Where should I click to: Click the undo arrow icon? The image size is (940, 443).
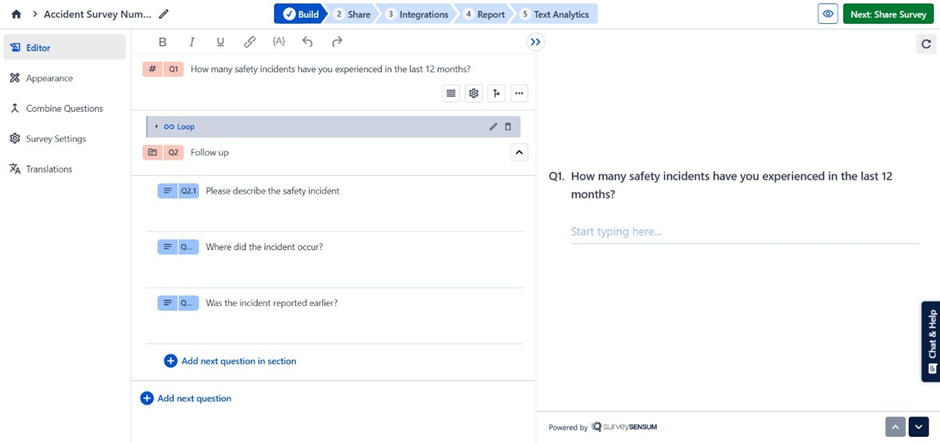click(308, 42)
